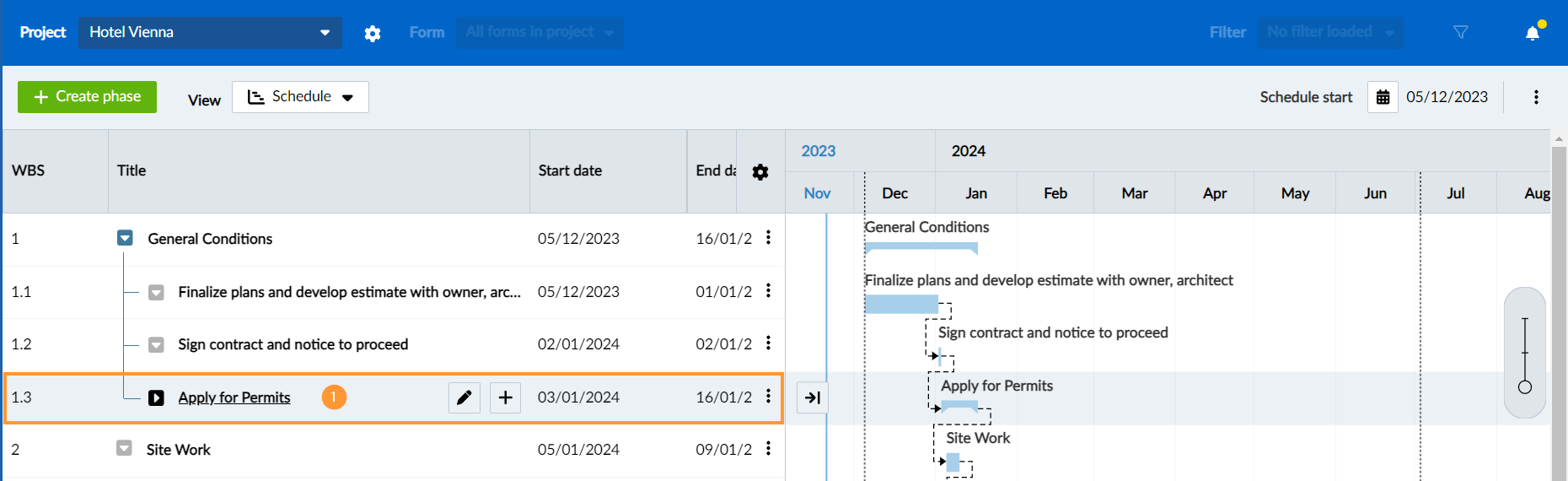
Task: Expand Apply for Permits task details
Action: (x=156, y=397)
